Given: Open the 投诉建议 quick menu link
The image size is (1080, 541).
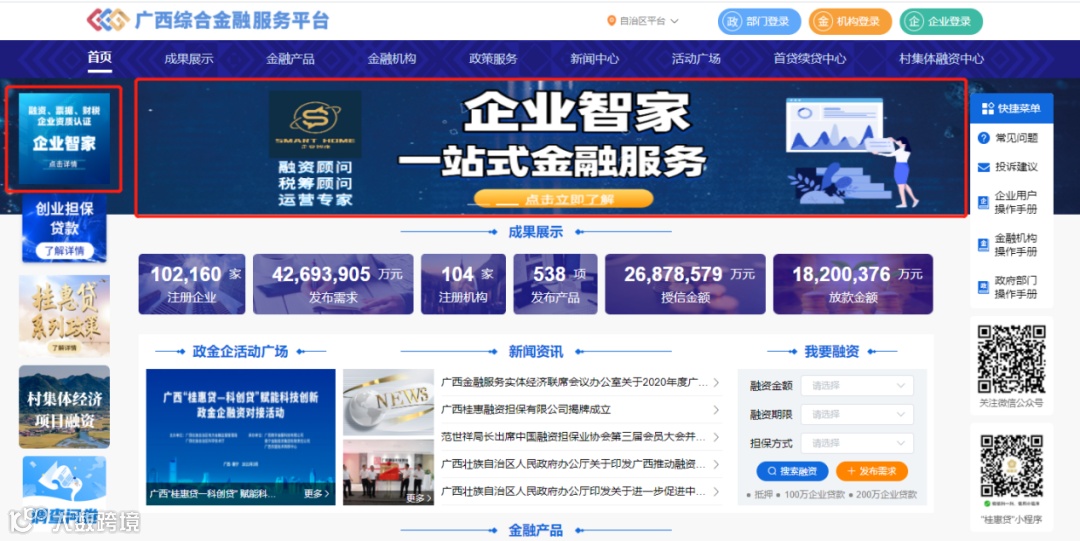Looking at the screenshot, I should coord(1016,167).
